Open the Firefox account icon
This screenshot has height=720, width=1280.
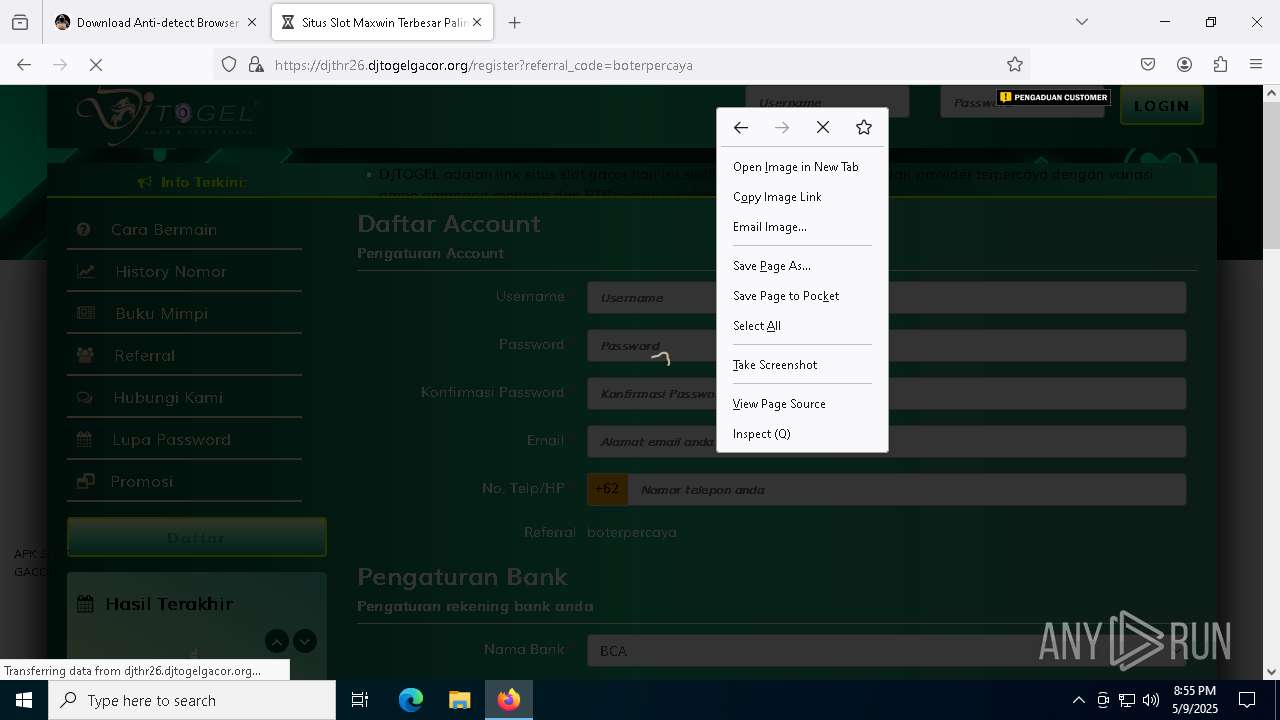[1184, 65]
